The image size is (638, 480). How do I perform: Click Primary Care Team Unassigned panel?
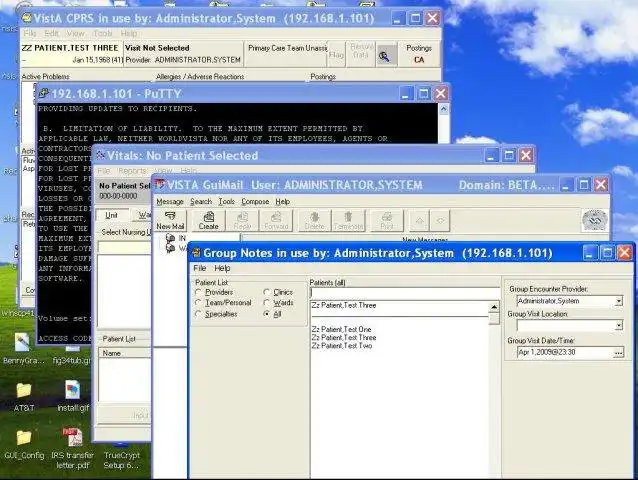(286, 53)
